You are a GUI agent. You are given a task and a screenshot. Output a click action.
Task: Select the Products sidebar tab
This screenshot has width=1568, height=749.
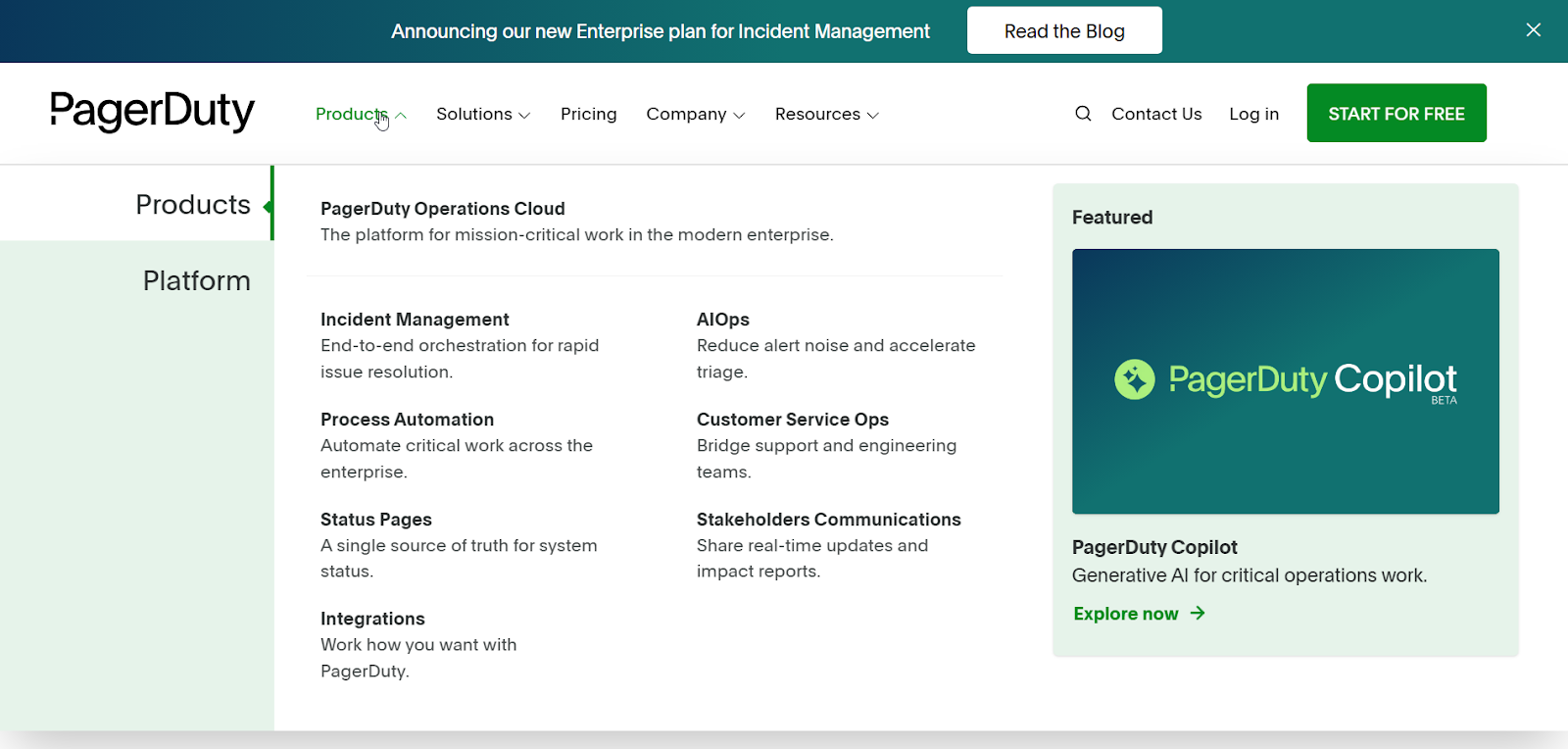193,204
